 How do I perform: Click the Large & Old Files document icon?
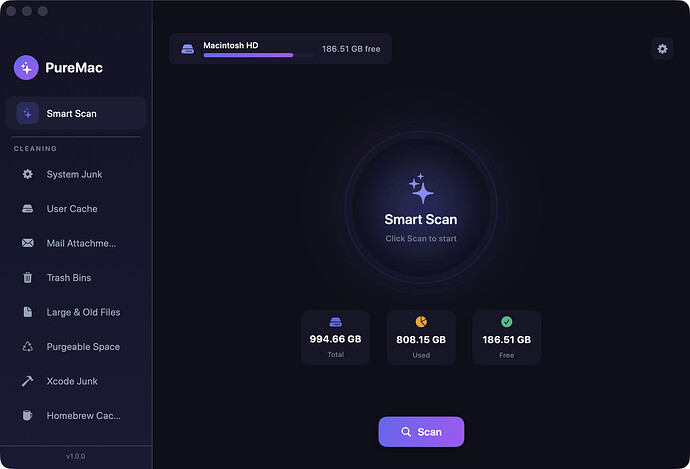(x=27, y=312)
